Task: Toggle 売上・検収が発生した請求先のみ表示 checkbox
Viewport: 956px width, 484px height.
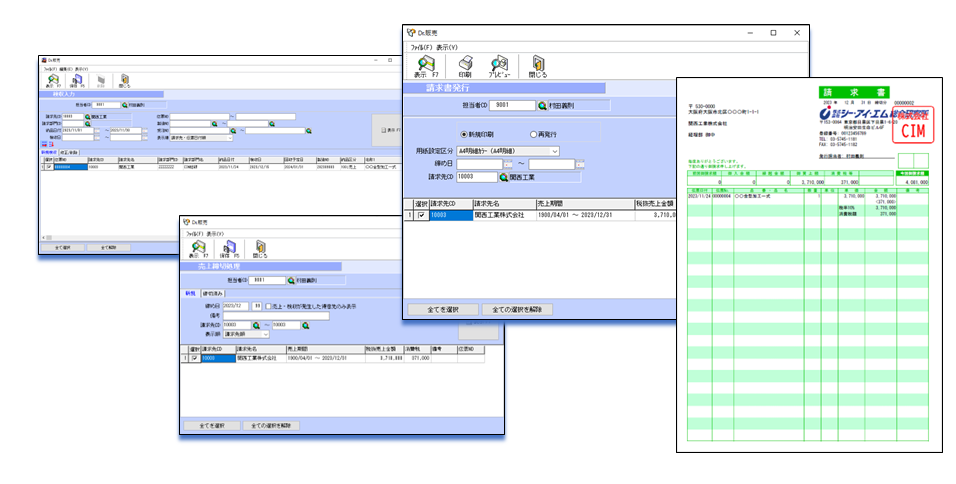Action: 268,307
